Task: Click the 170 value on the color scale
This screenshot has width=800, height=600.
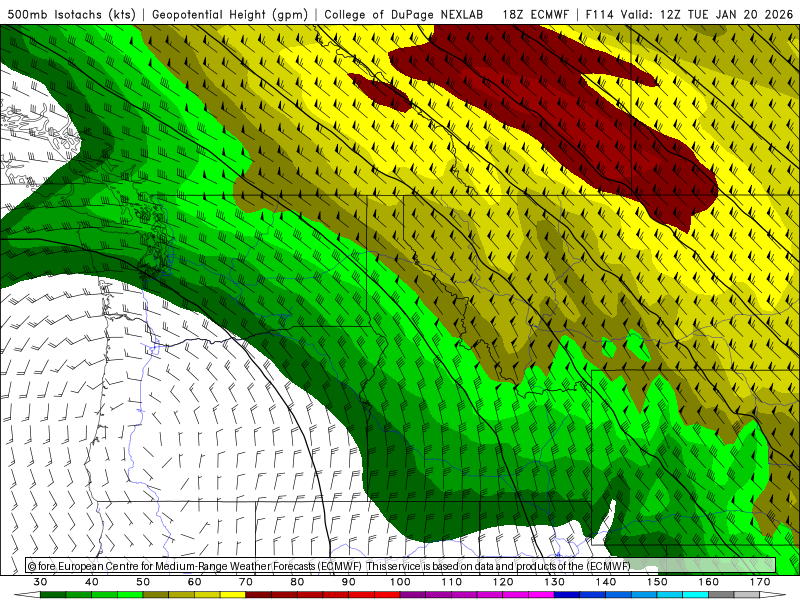Action: coord(760,582)
